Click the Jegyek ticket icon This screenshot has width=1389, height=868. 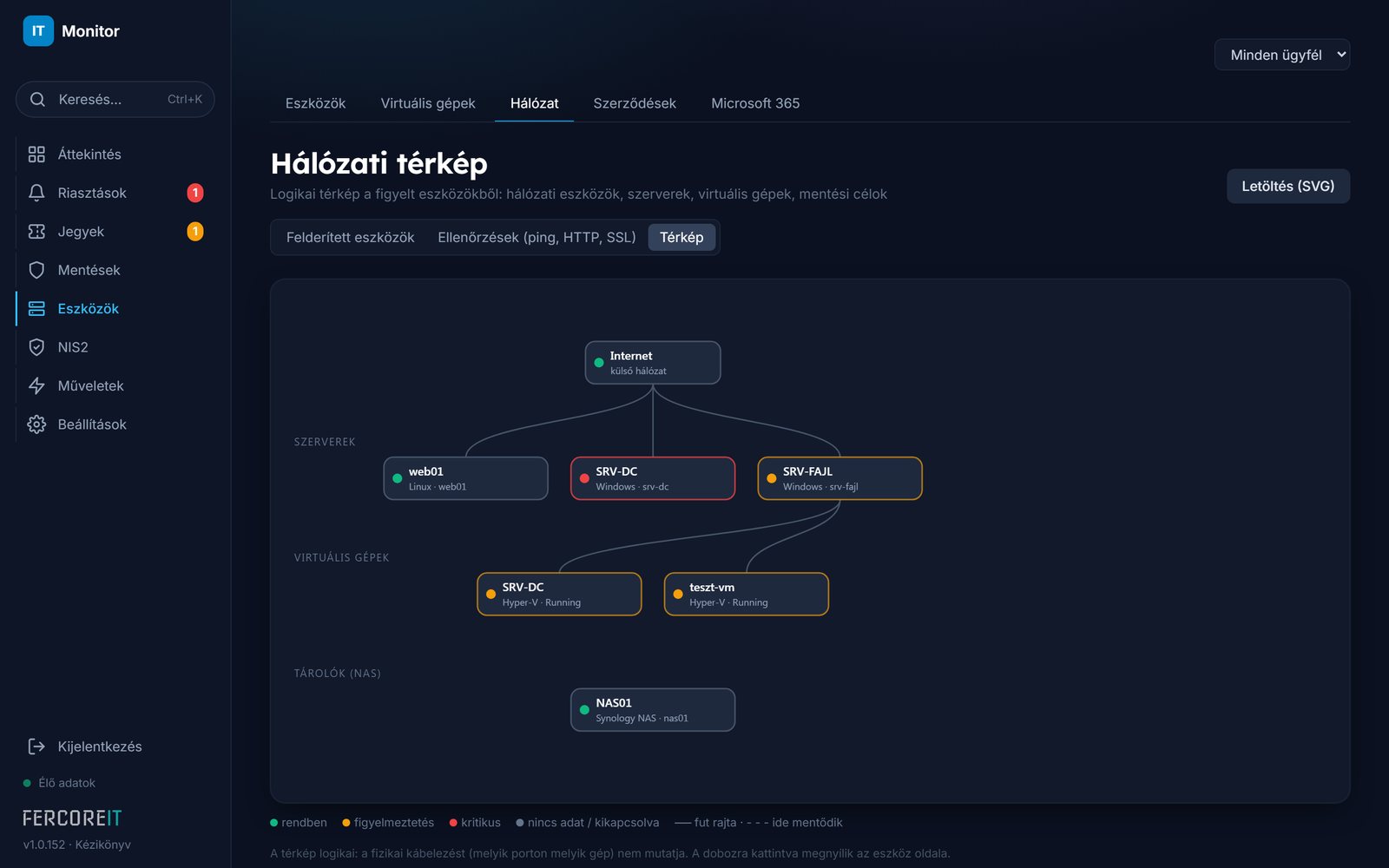pos(36,232)
